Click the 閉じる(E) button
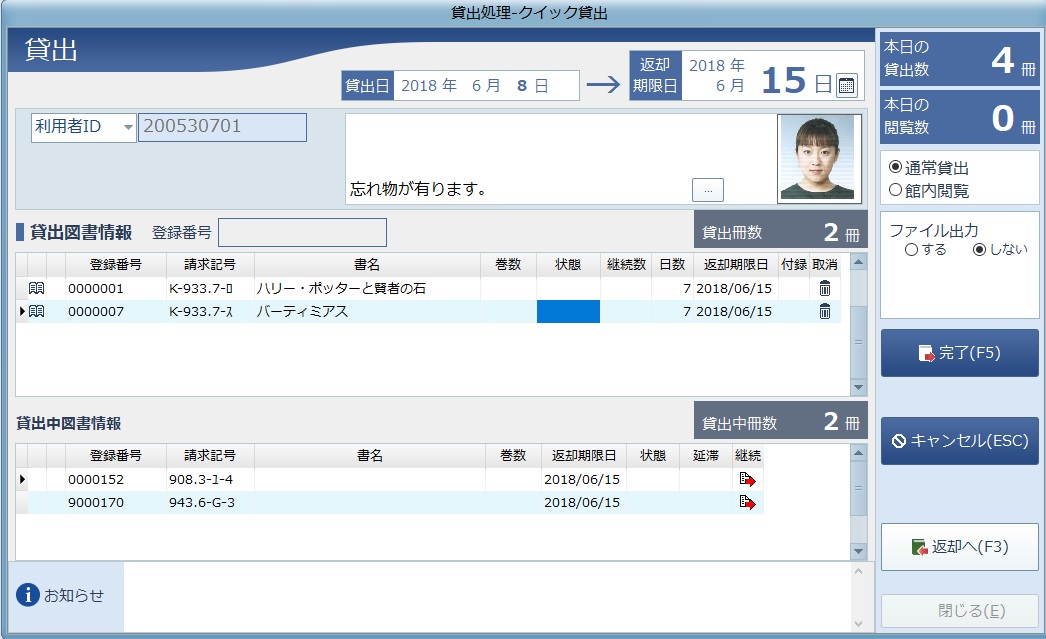 959,610
